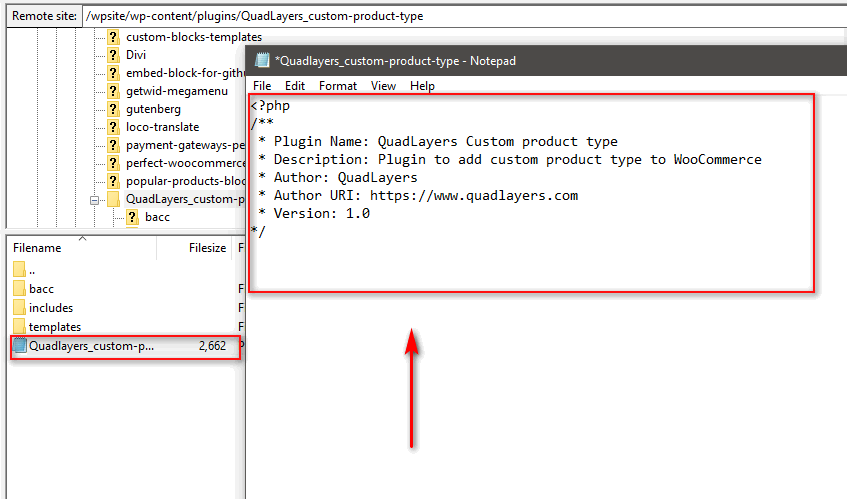The image size is (847, 499).
Task: Select the bacc subfolder in remote tree
Action: tap(157, 217)
